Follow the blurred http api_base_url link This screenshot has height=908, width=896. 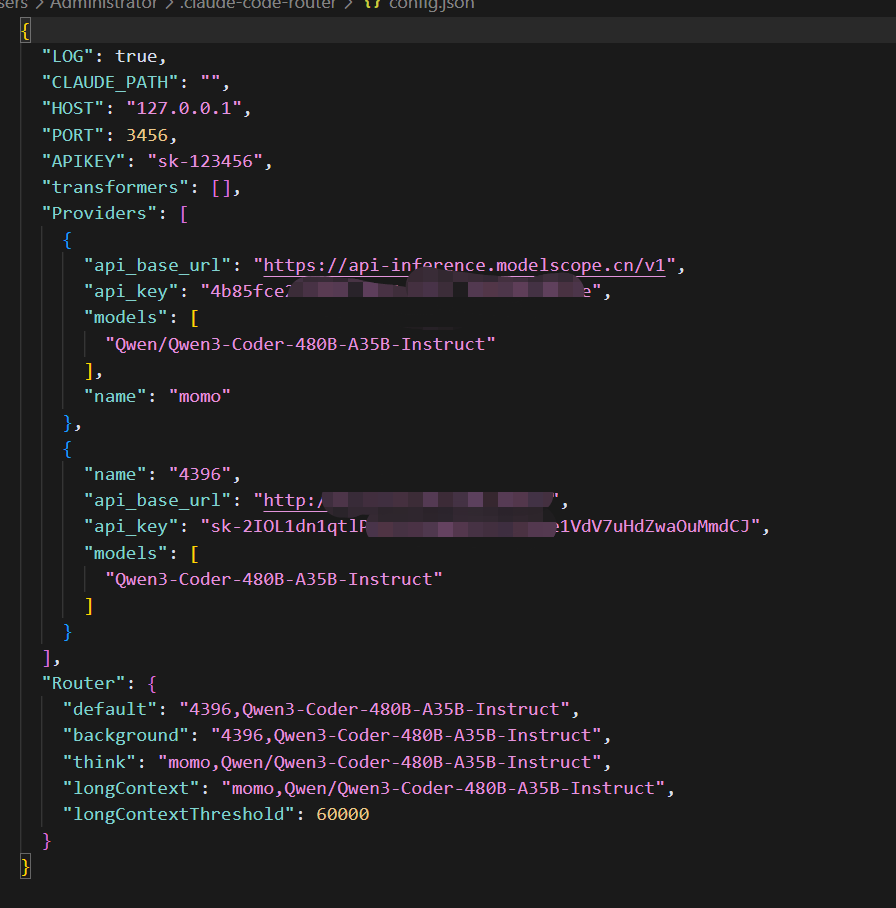pos(408,500)
